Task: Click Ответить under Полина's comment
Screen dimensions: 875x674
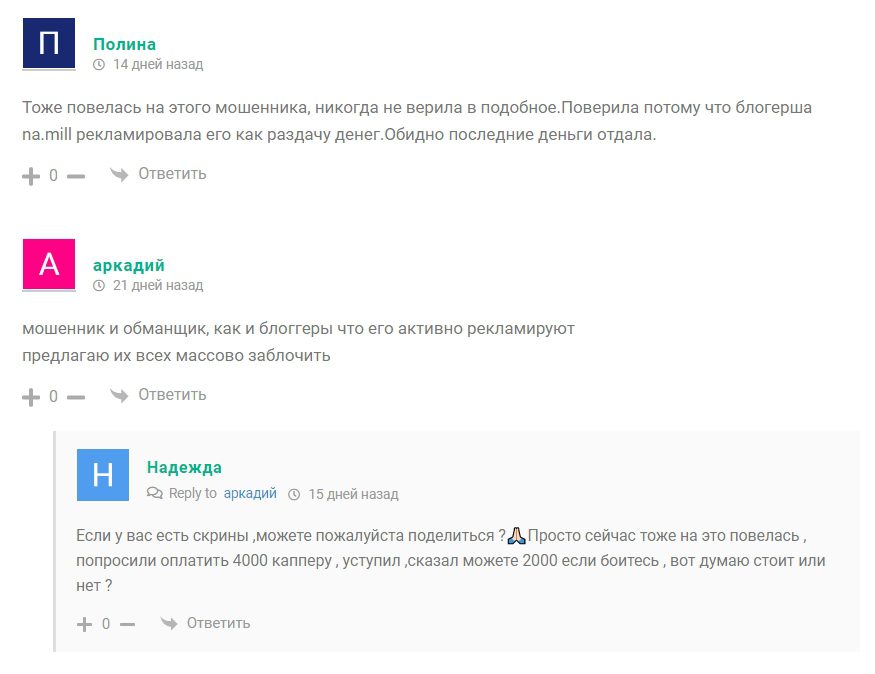Action: tap(172, 174)
